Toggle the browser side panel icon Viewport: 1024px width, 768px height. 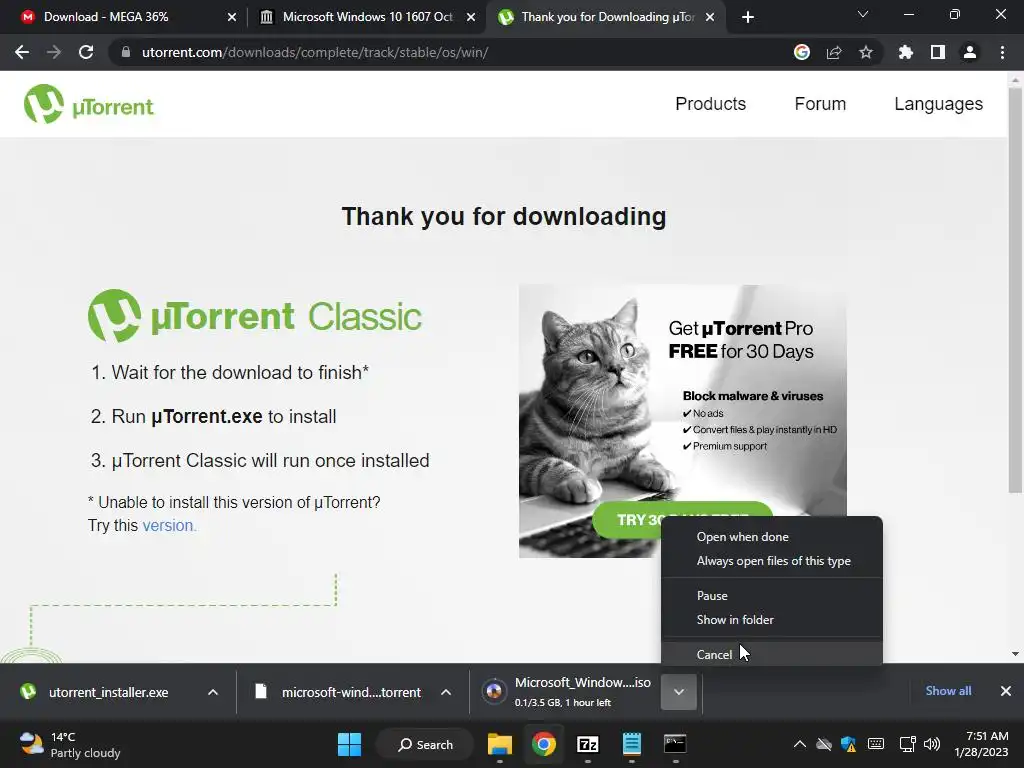point(938,52)
